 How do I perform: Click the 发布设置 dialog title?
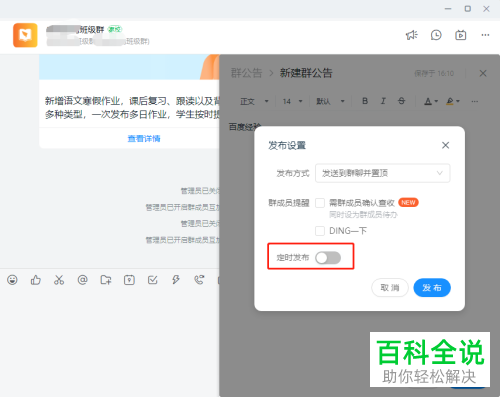287,145
